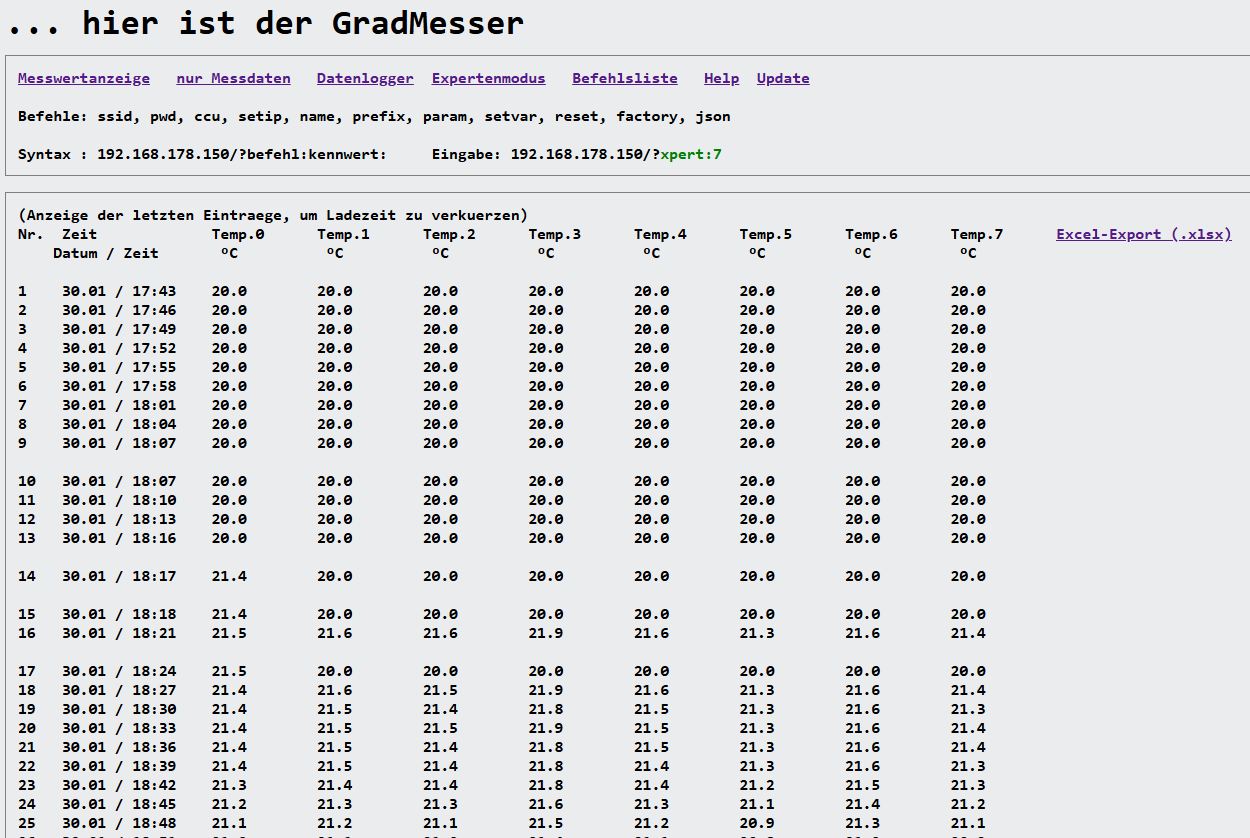Click the Temp.0 column header

(238, 234)
